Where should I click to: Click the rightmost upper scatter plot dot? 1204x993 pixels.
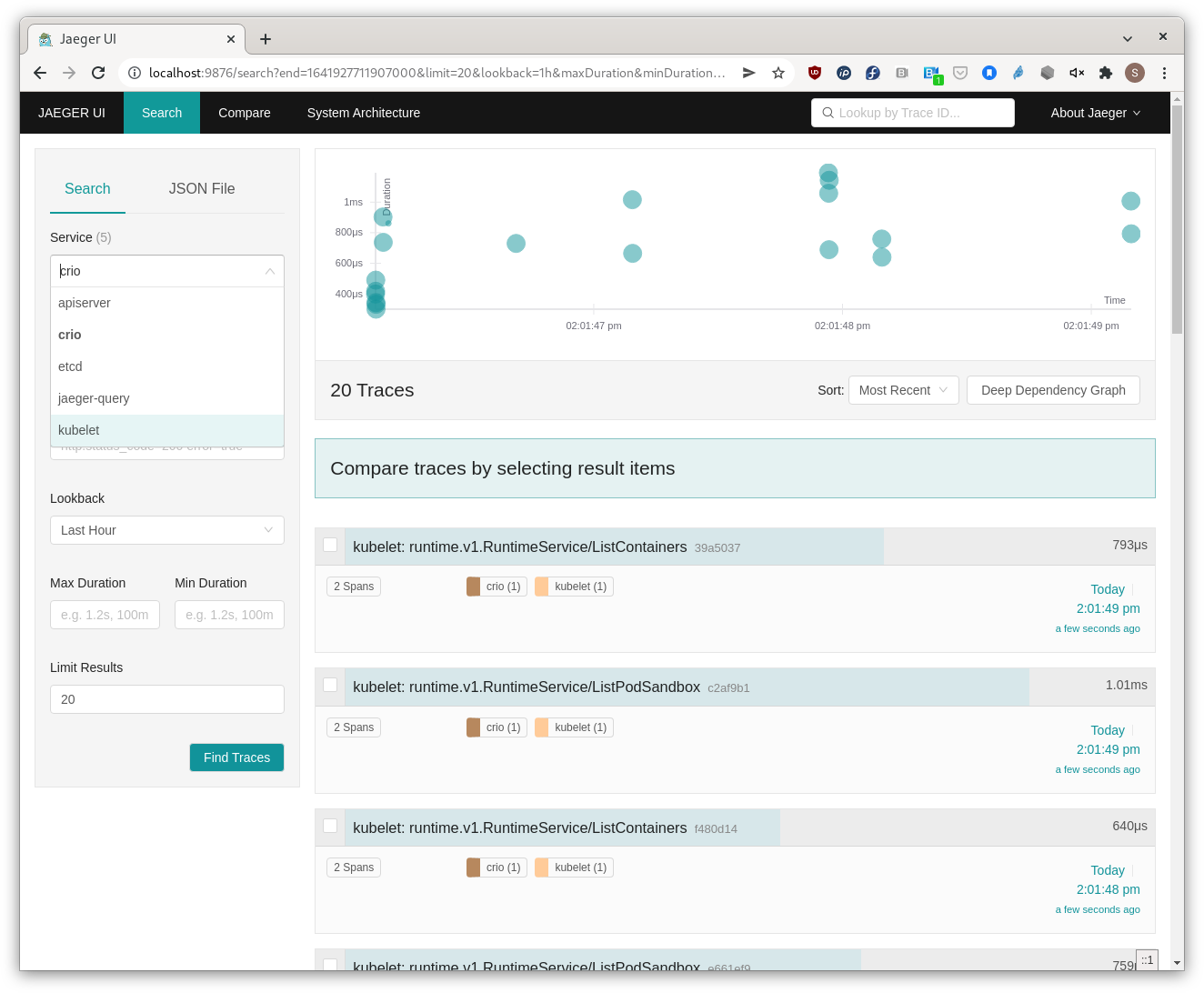[1130, 201]
